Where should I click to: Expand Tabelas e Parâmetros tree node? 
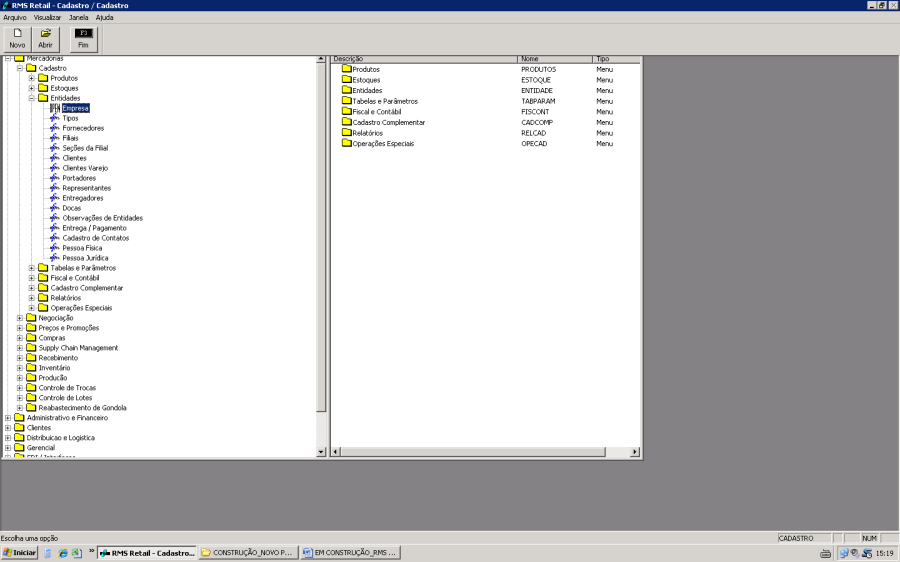tap(32, 268)
